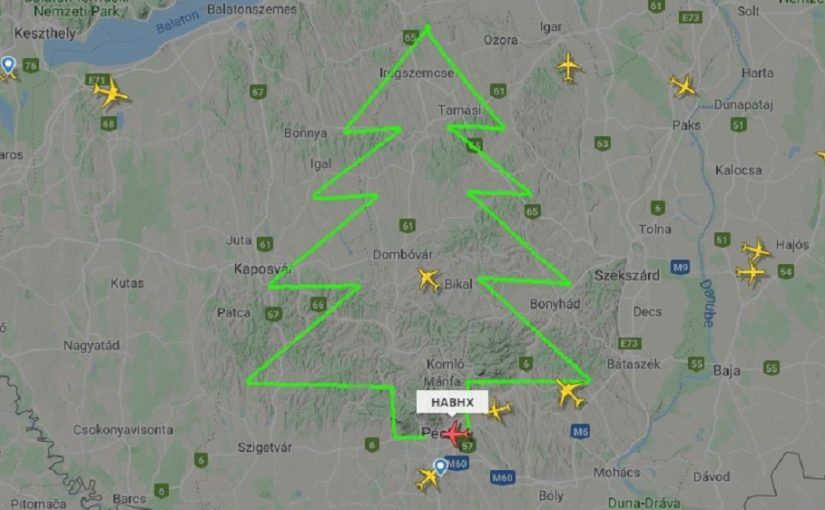Click the green tree-shaped flight trail top

[x=427, y=27]
